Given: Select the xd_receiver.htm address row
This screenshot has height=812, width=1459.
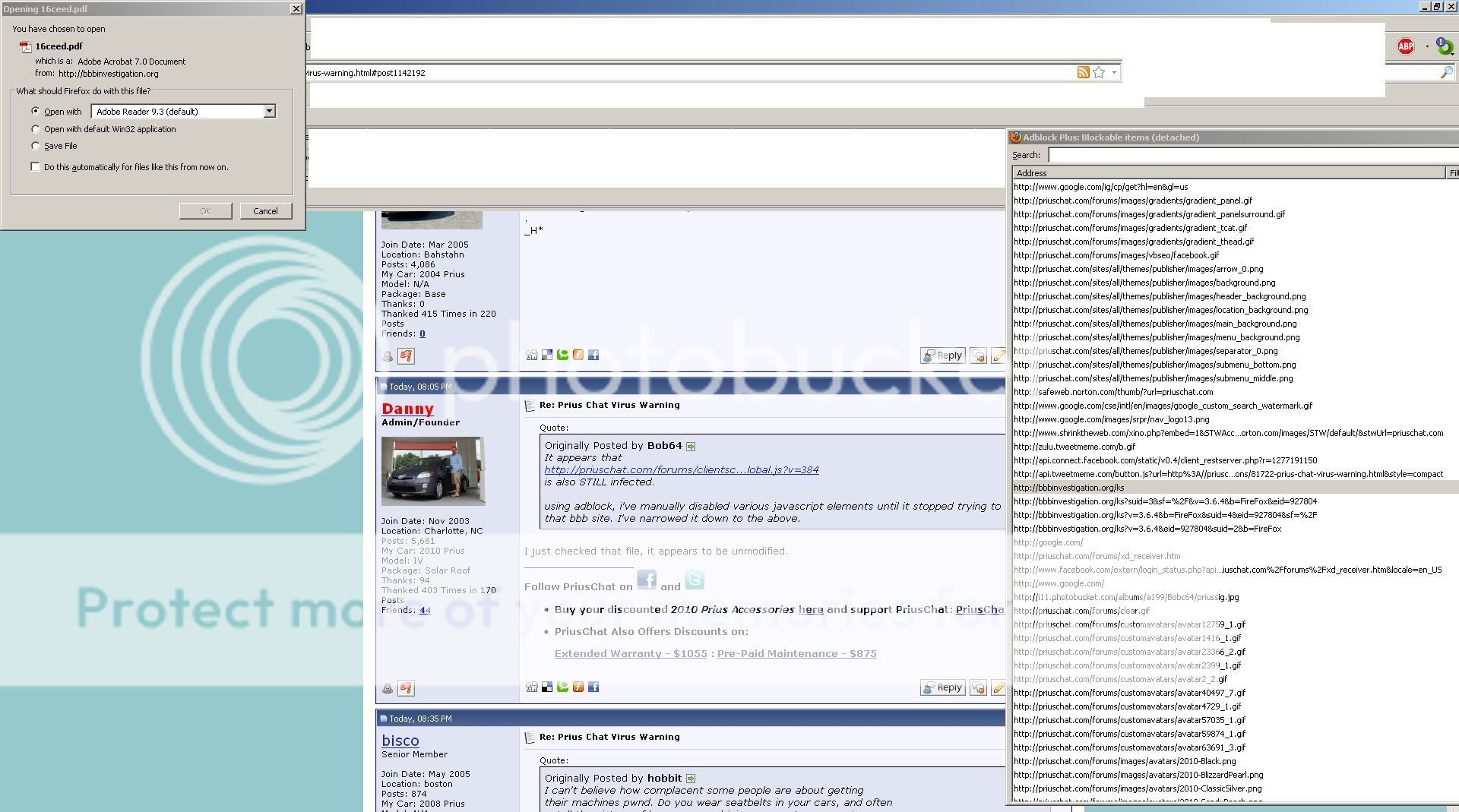Looking at the screenshot, I should 1236,556.
